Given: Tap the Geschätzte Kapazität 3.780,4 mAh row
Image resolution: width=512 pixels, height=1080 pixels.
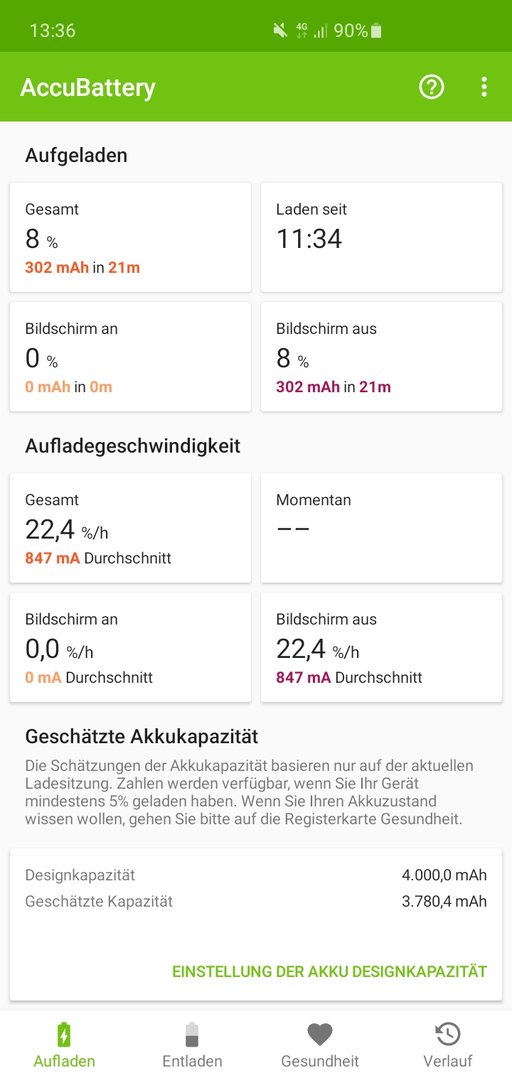Looking at the screenshot, I should pyautogui.click(x=256, y=901).
